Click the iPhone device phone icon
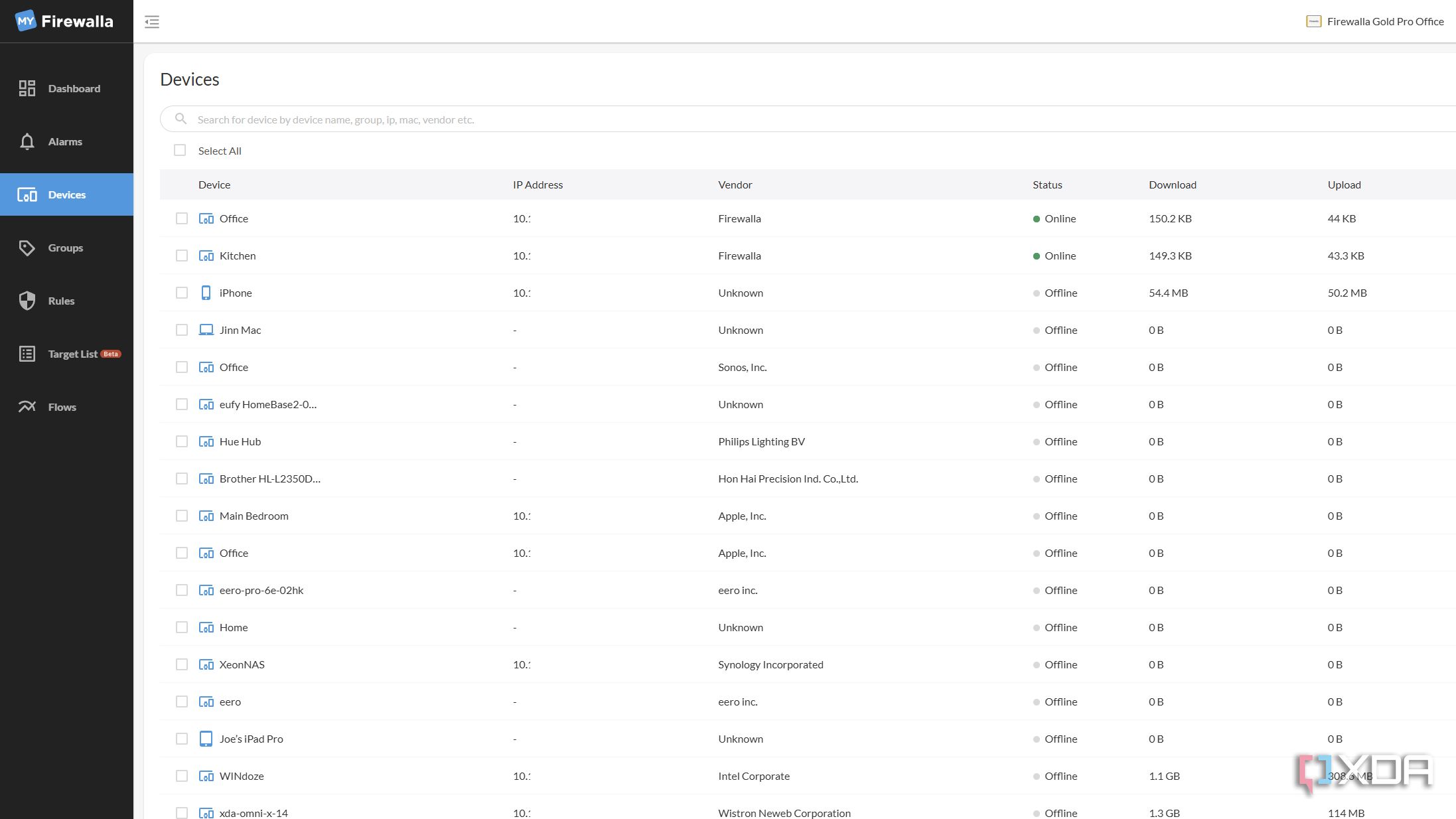Viewport: 1456px width, 819px height. tap(206, 293)
